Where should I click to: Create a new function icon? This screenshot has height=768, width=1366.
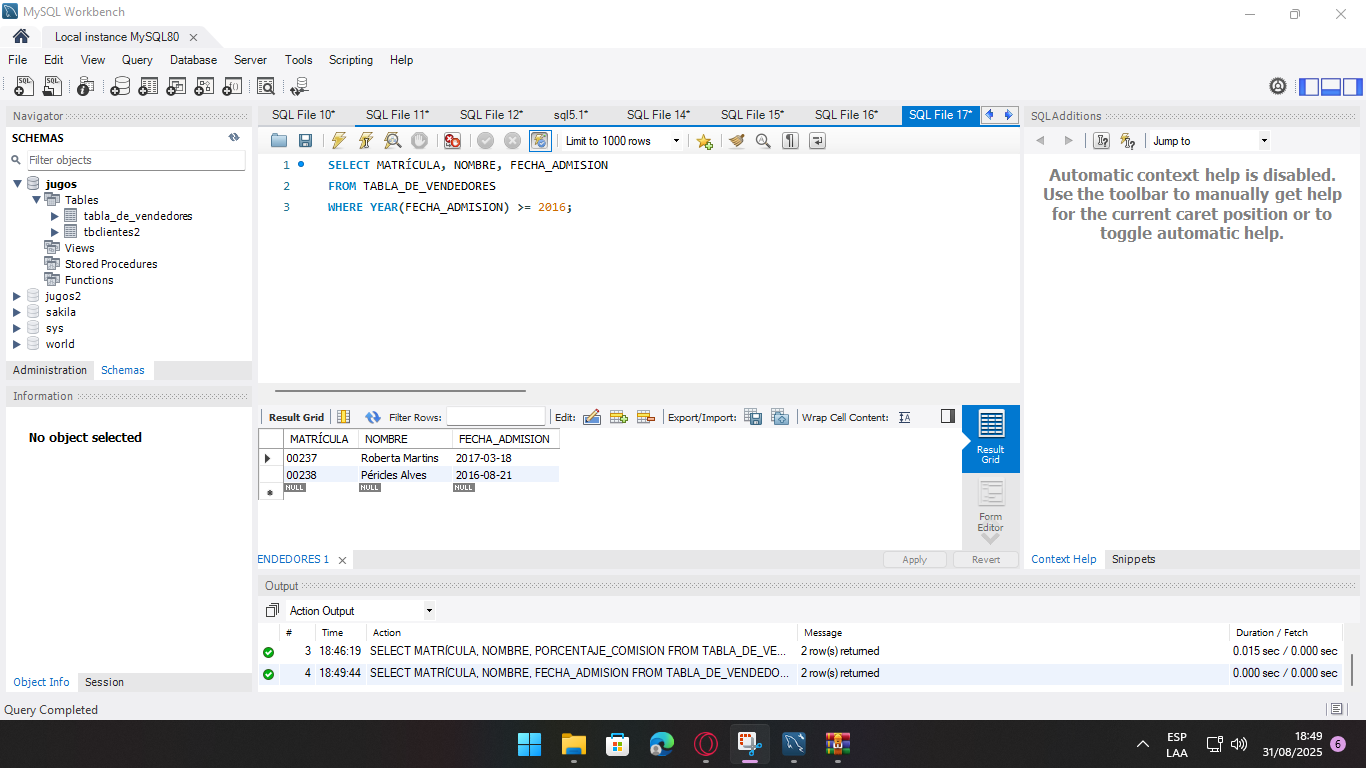(x=232, y=87)
